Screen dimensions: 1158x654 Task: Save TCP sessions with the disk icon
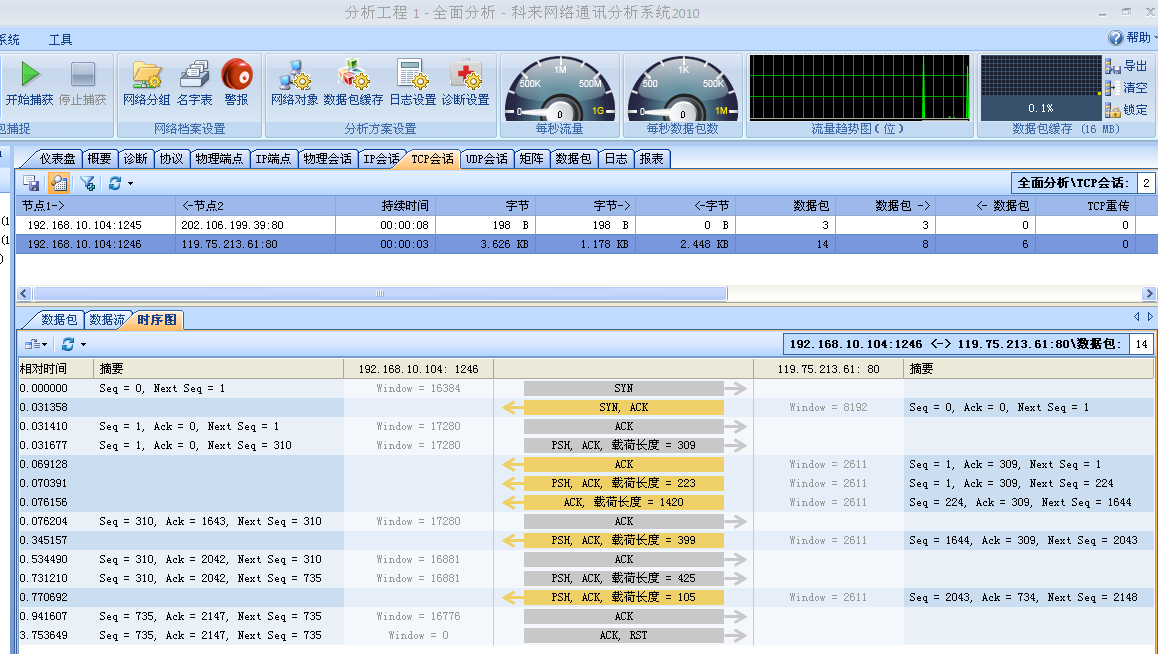tap(32, 183)
